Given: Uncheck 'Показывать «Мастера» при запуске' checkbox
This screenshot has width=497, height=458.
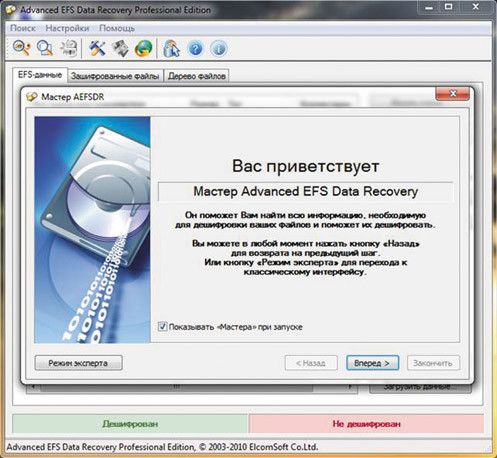Looking at the screenshot, I should (x=162, y=326).
